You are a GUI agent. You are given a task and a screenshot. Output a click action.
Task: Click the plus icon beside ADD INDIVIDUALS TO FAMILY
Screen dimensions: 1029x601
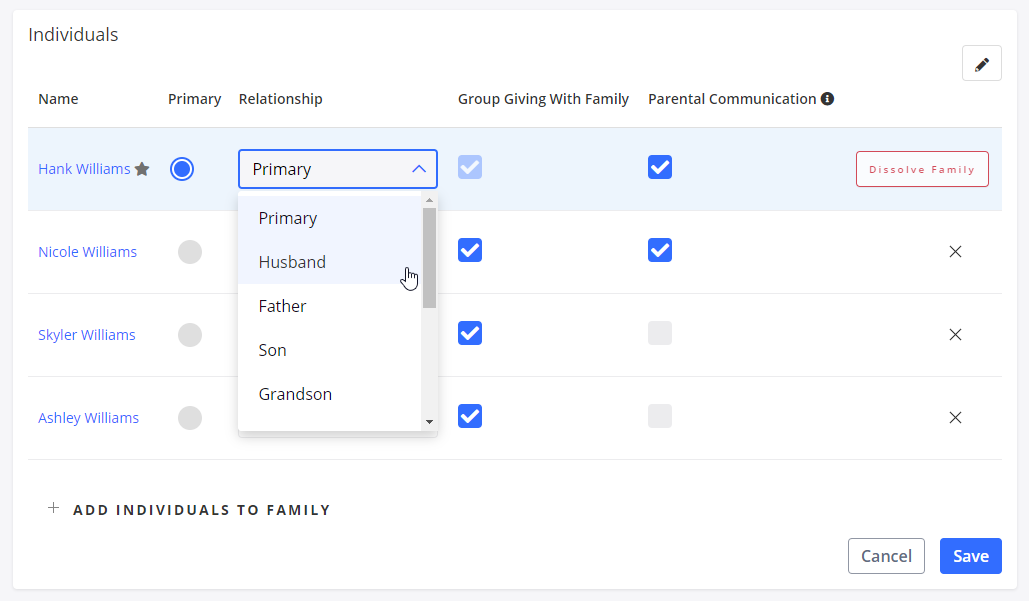[53, 508]
